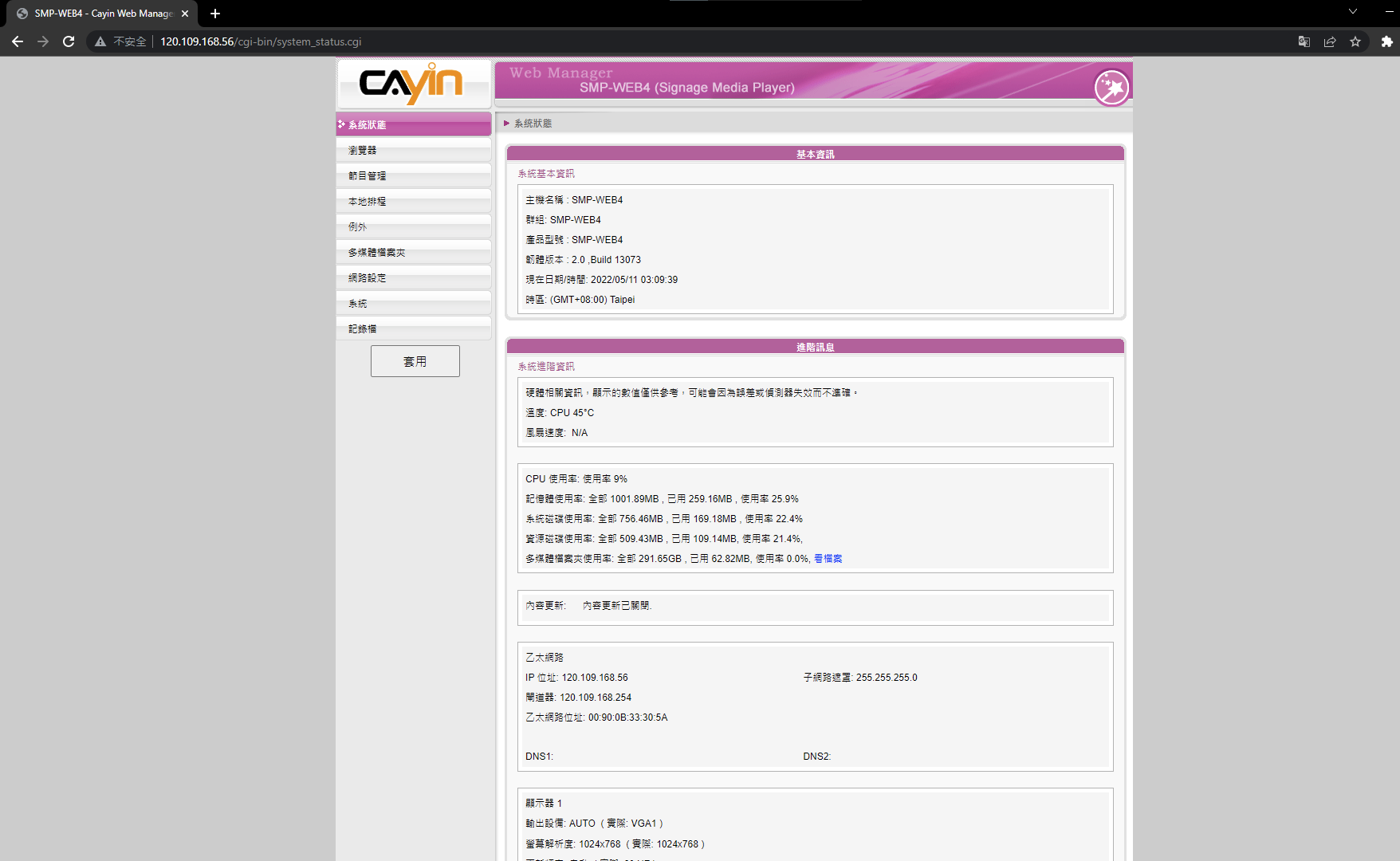This screenshot has height=861, width=1400.
Task: Click the 系統狀態 breadcrumb text
Action: 533,124
